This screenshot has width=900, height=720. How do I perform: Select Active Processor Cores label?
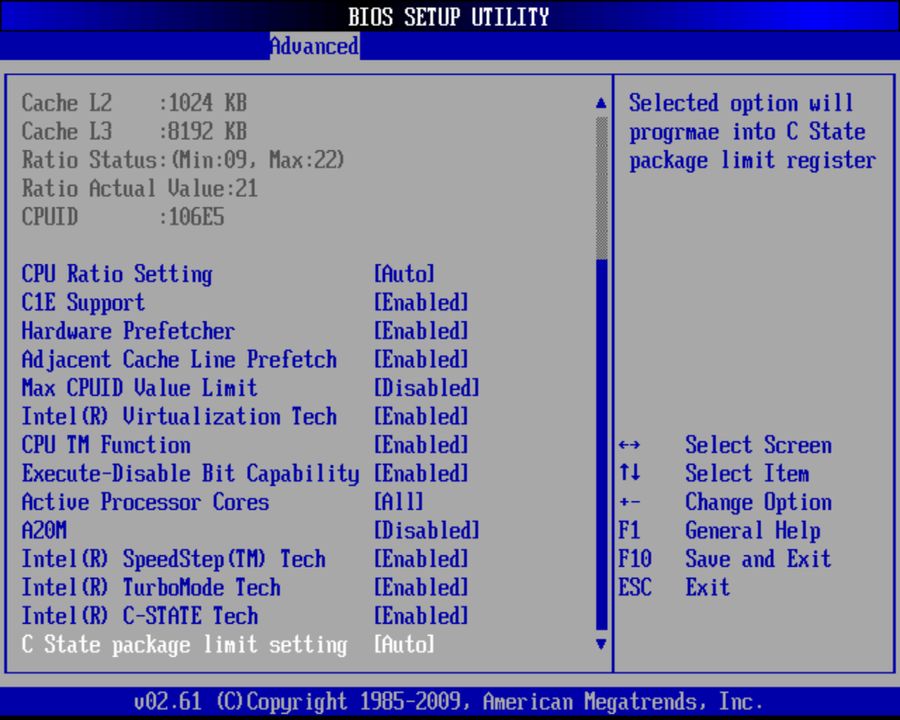145,502
